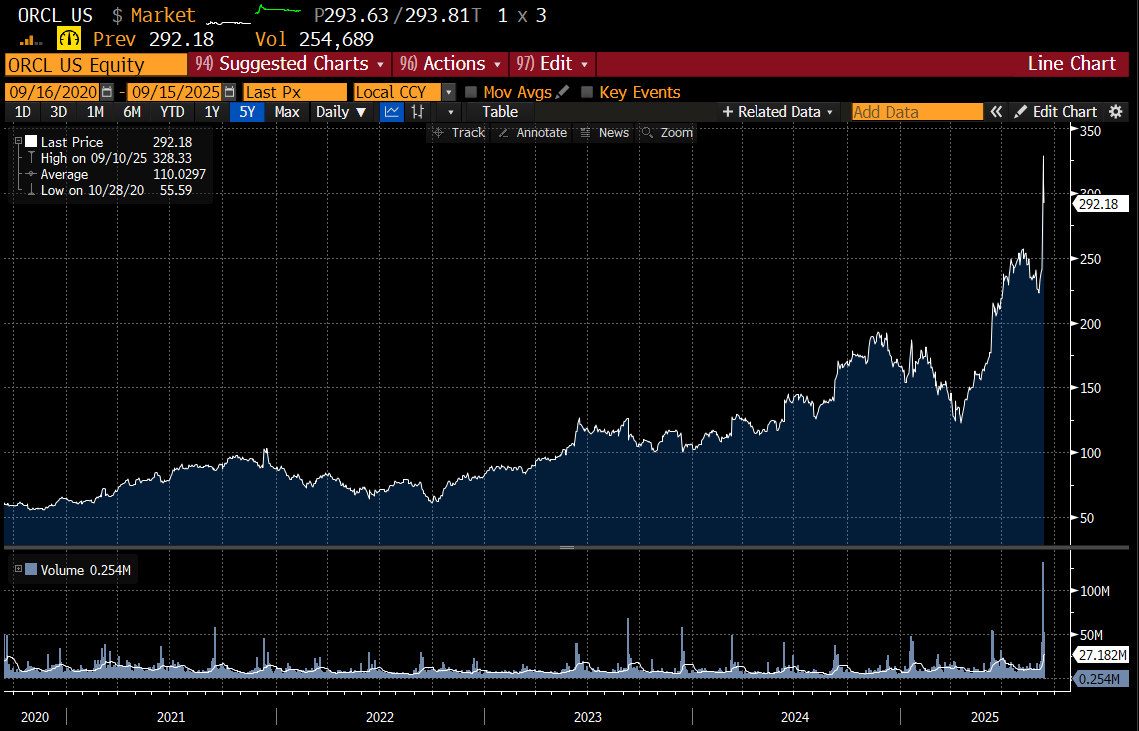This screenshot has width=1139, height=731.
Task: Click the Line Chart title text
Action: [1071, 64]
